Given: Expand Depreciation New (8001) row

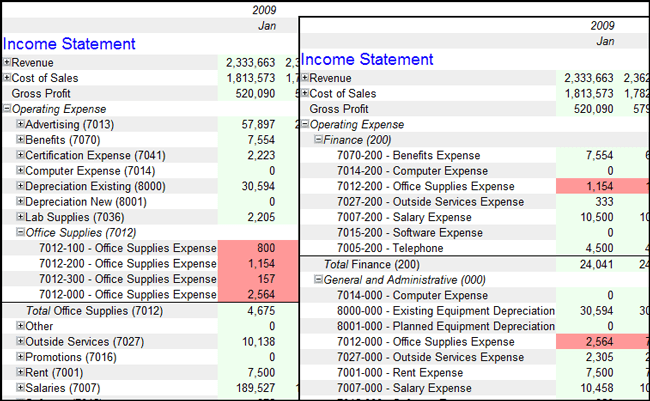Looking at the screenshot, I should (20, 201).
